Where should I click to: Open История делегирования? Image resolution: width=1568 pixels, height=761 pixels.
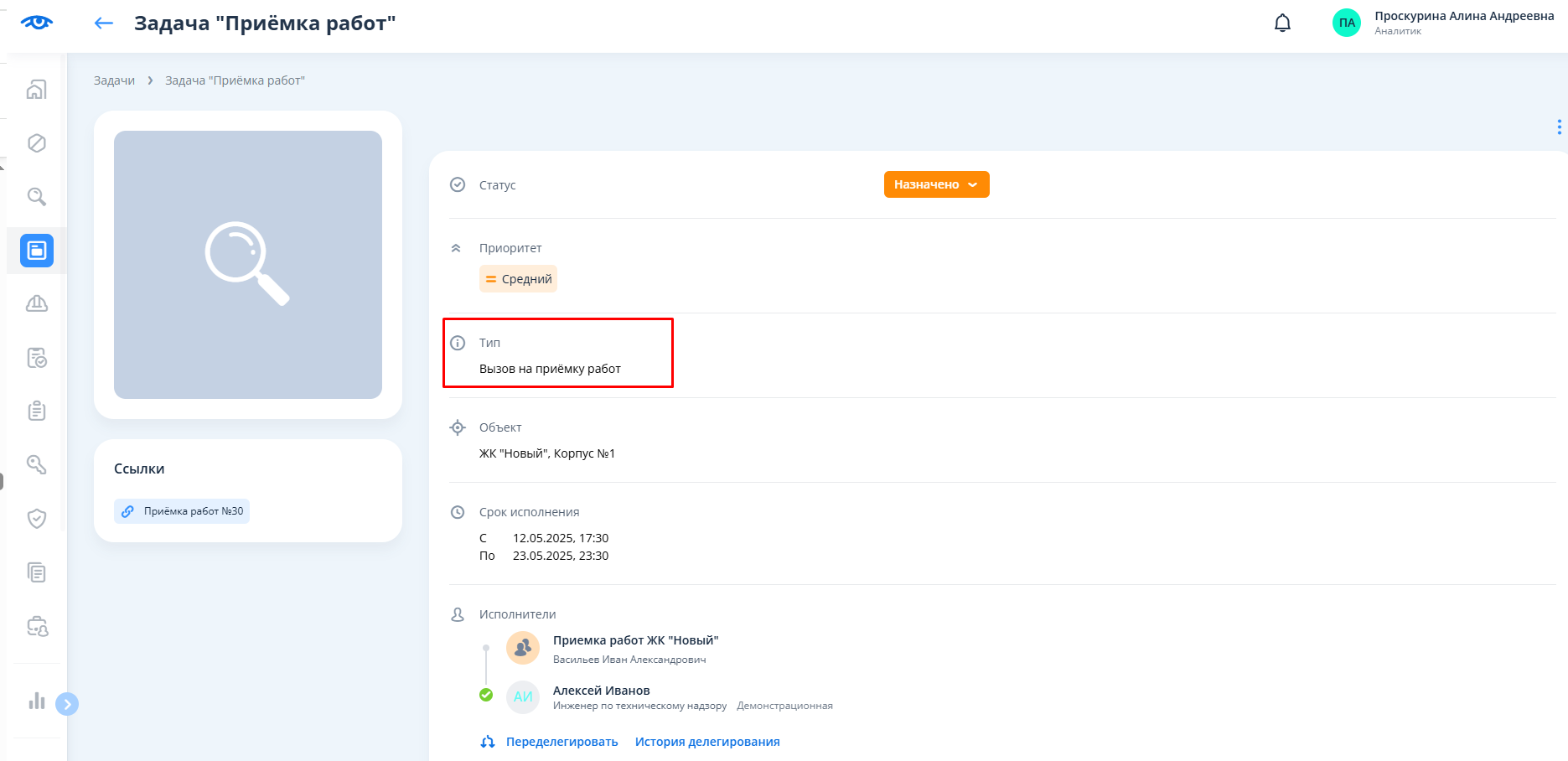point(706,742)
